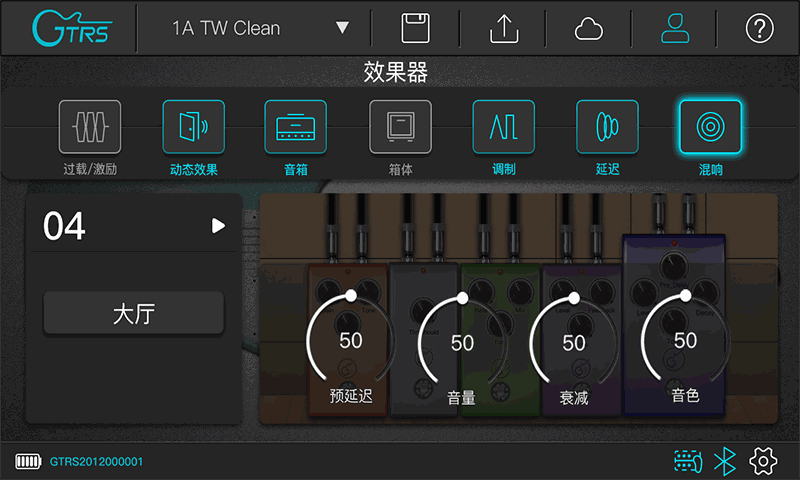Click the 过载/激励 label
Image resolution: width=800 pixels, height=480 pixels.
tap(90, 169)
